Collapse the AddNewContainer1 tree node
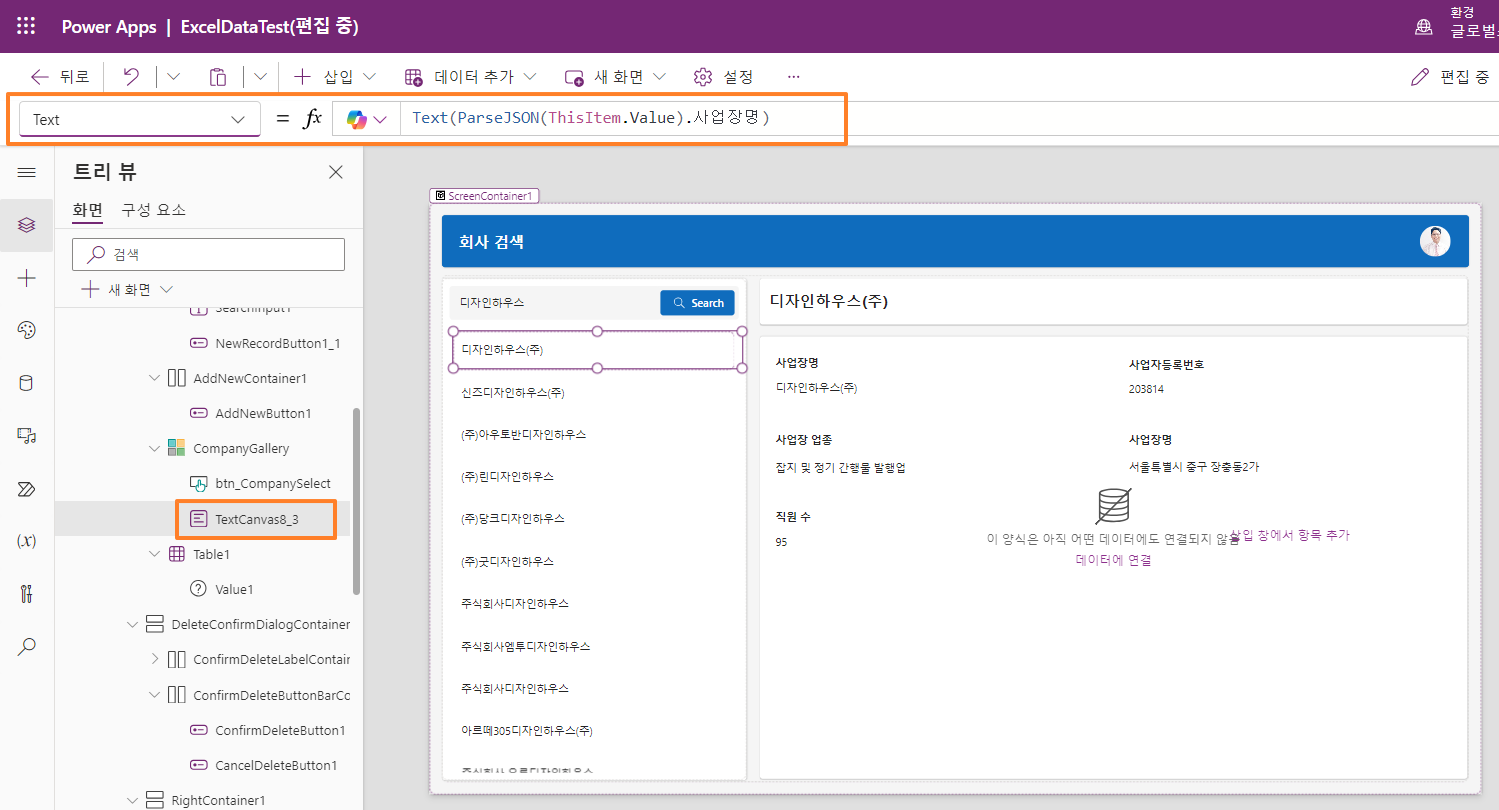1499x810 pixels. click(x=154, y=378)
